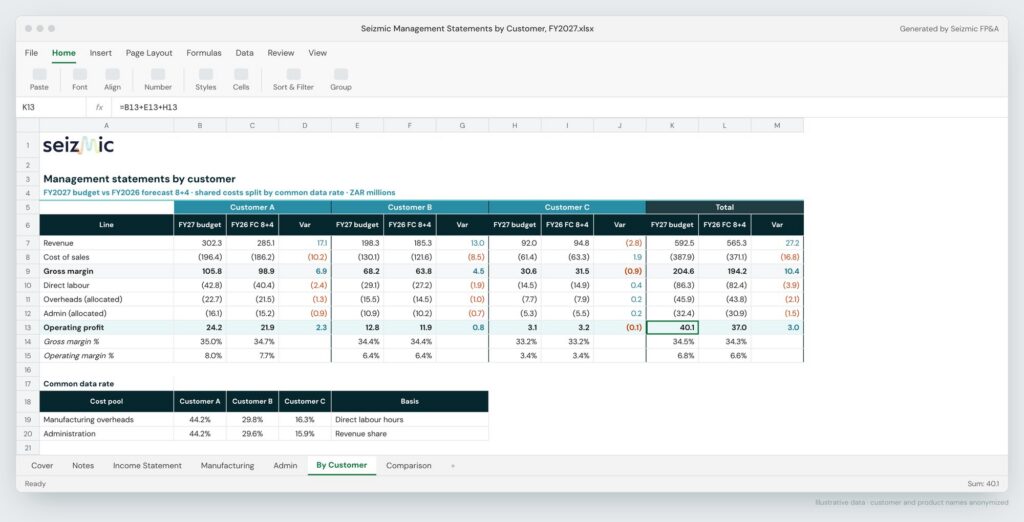Select row header 7
The height and width of the screenshot is (522, 1024).
(x=28, y=243)
